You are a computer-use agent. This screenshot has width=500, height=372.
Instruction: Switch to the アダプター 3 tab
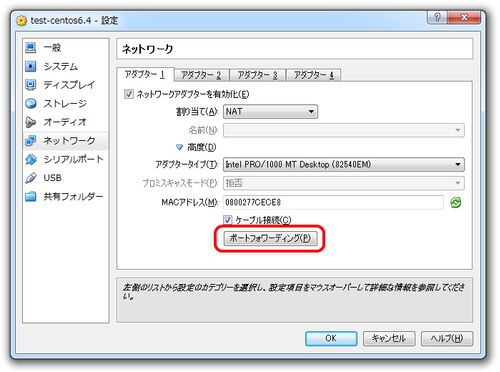[258, 75]
